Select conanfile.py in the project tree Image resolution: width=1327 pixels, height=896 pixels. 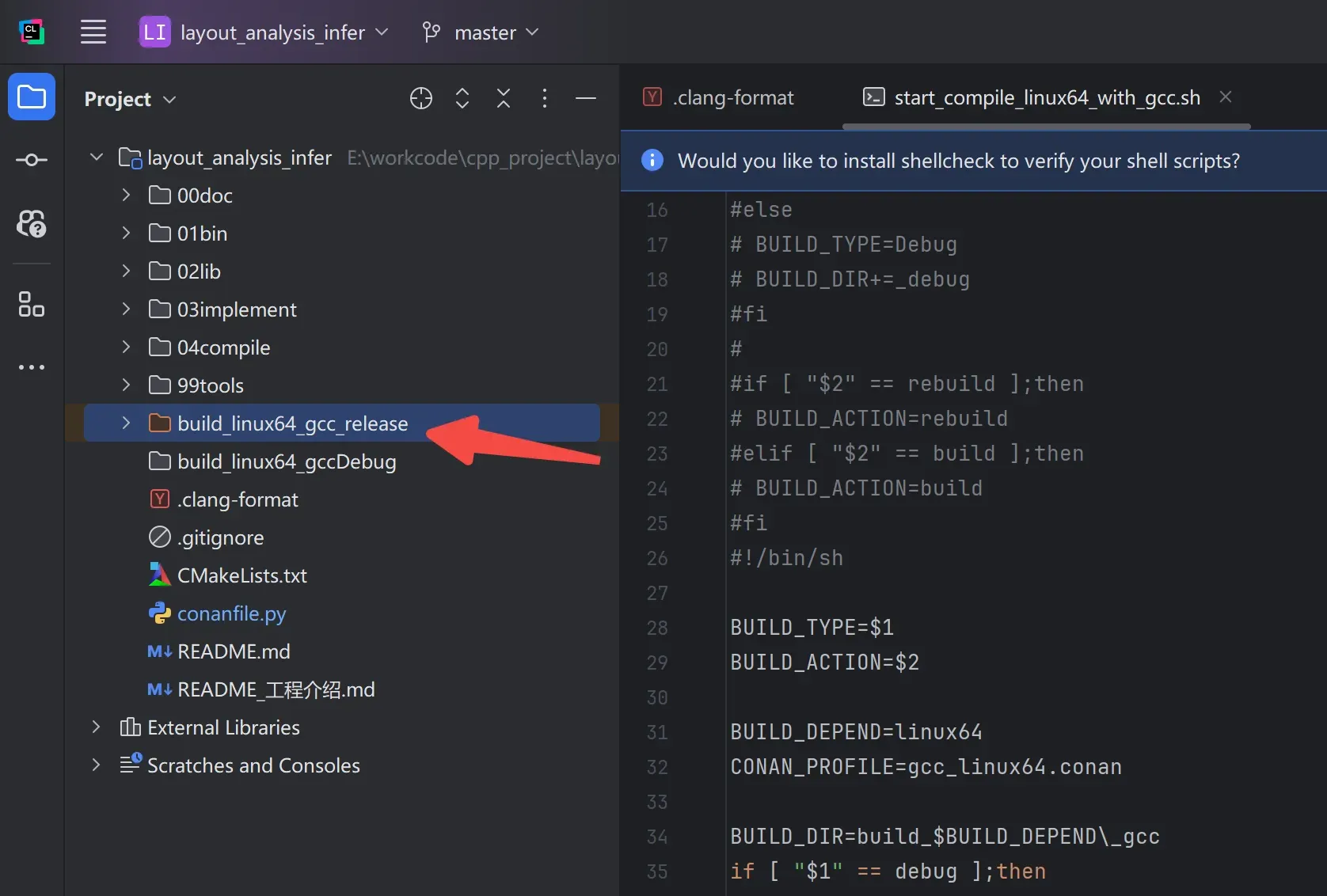click(x=231, y=613)
